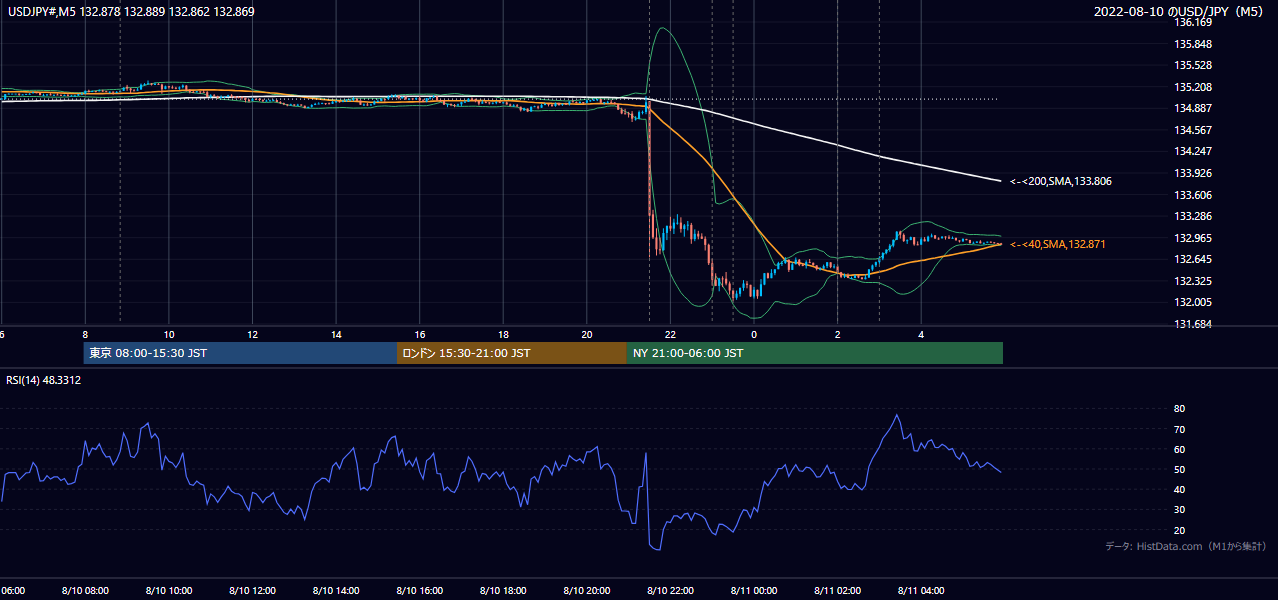This screenshot has width=1278, height=600.
Task: Click RSI axis level 30
Action: pos(1180,510)
